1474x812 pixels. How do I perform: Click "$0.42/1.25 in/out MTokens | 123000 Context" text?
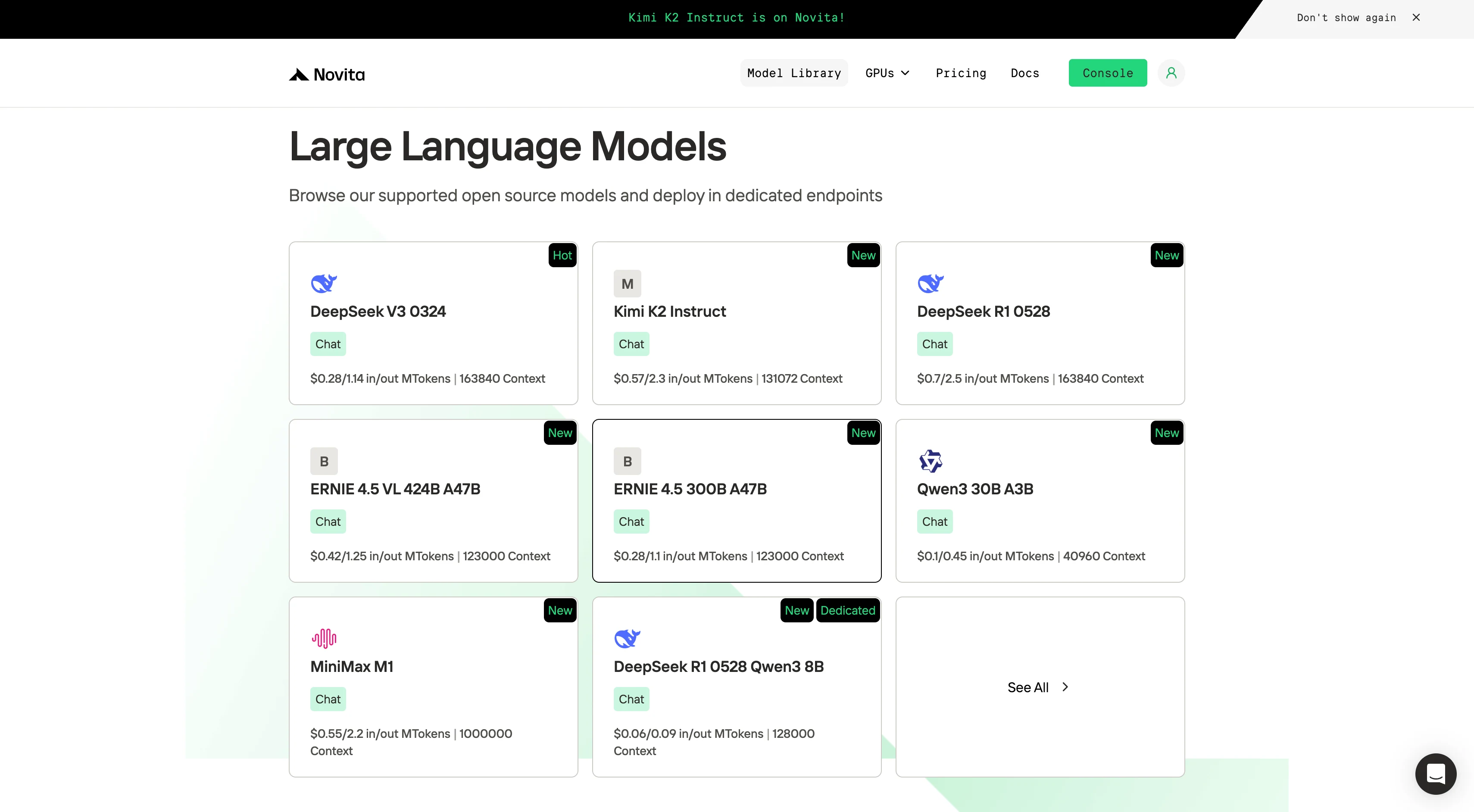click(430, 556)
